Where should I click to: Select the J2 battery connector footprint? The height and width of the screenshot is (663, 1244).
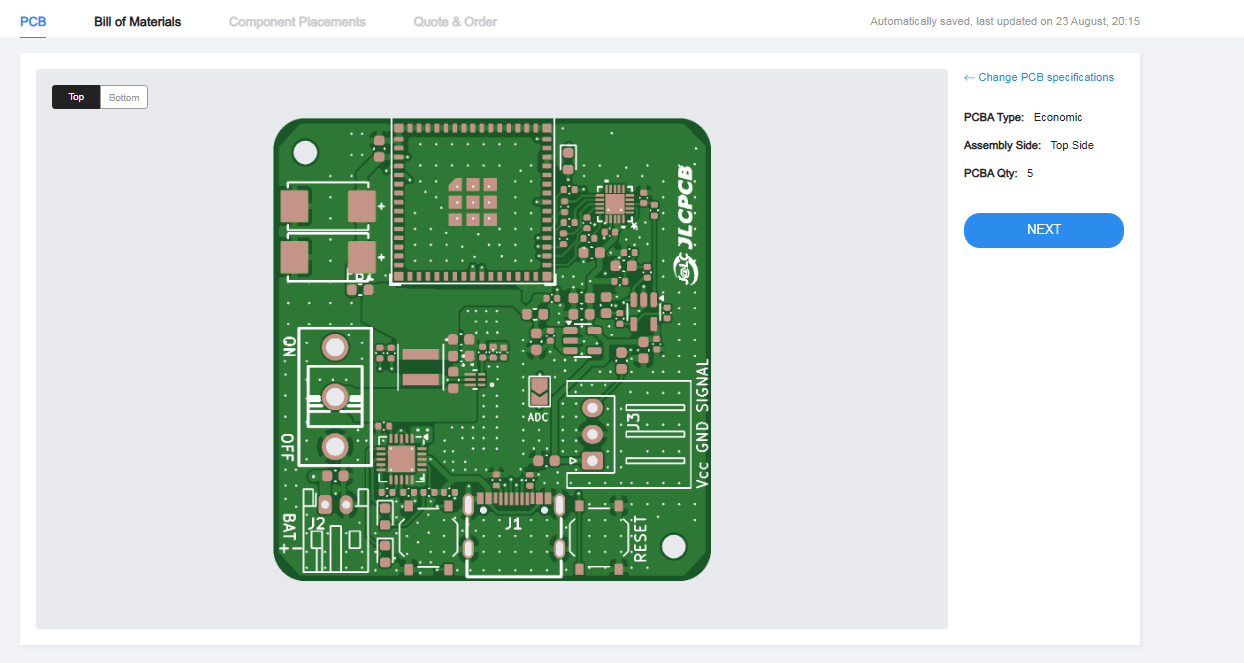331,535
